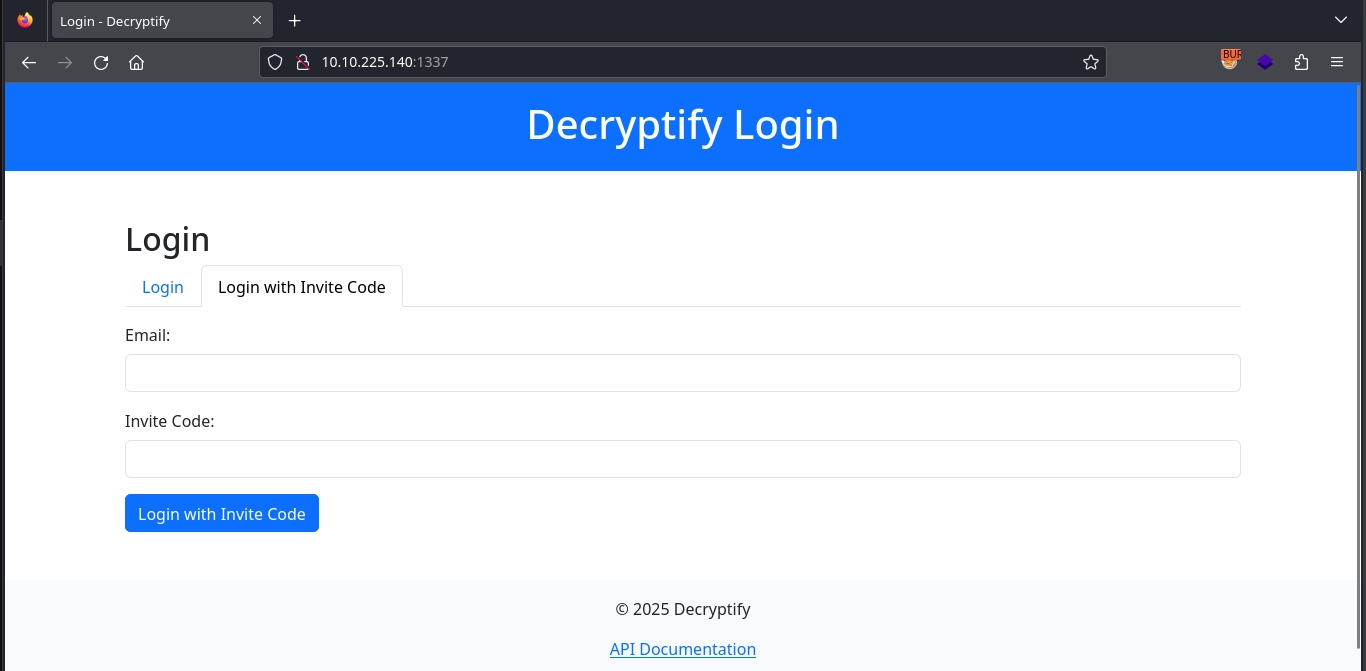Screen dimensions: 1366x671
Task: Focus the Invite Code text field
Action: [682, 459]
